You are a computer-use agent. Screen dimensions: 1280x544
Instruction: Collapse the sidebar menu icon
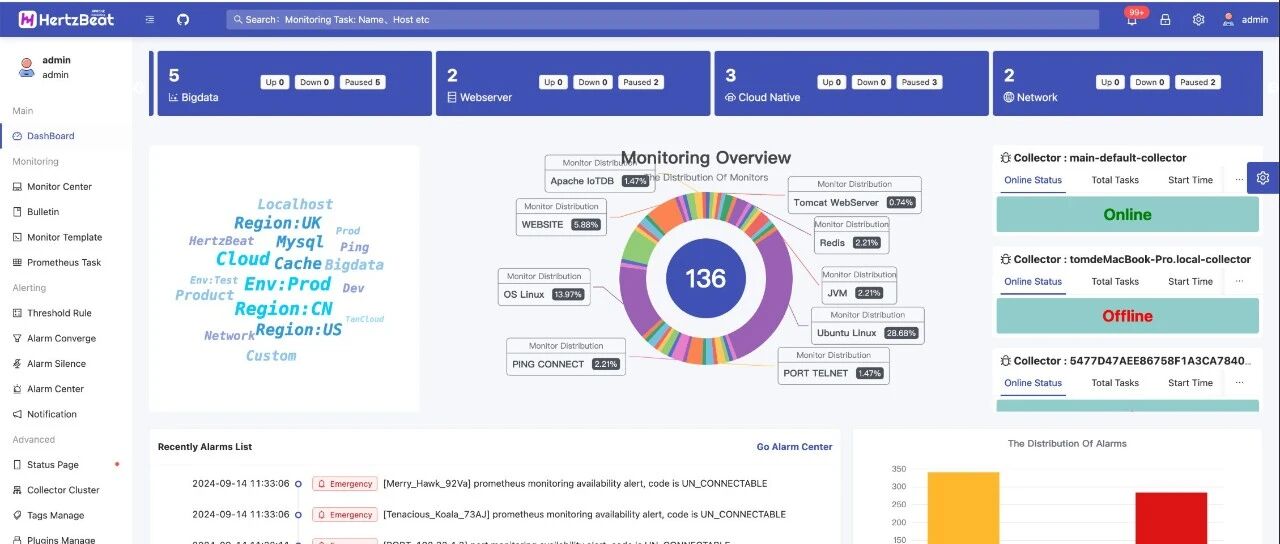(x=150, y=19)
